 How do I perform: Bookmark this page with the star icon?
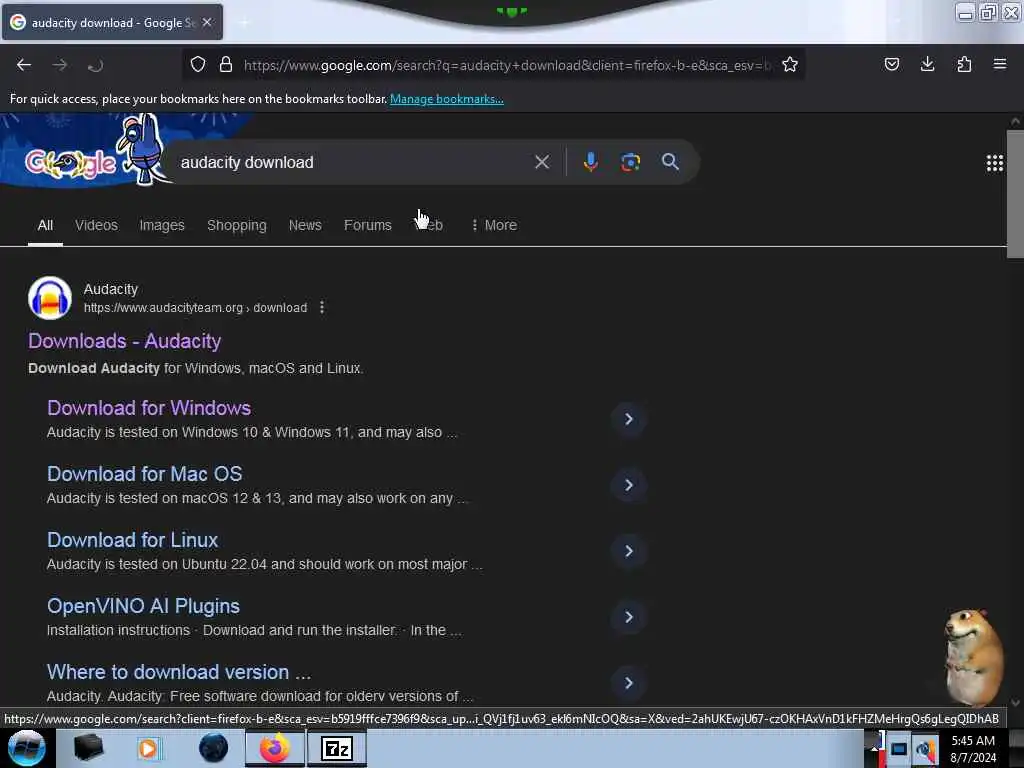790,64
